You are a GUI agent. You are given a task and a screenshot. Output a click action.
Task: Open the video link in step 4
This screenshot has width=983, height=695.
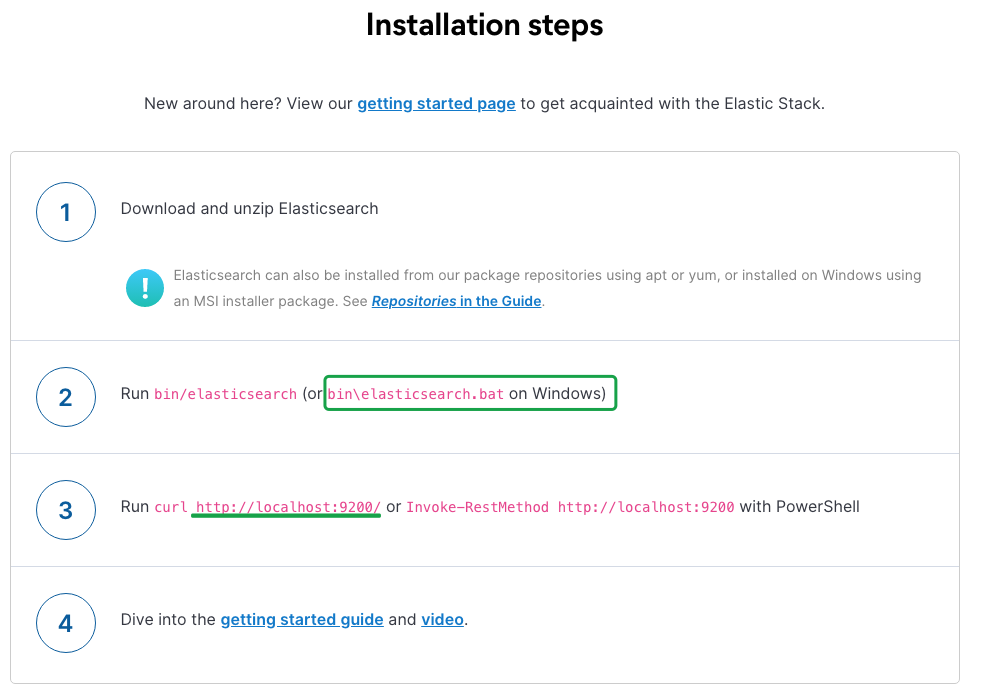pyautogui.click(x=442, y=620)
